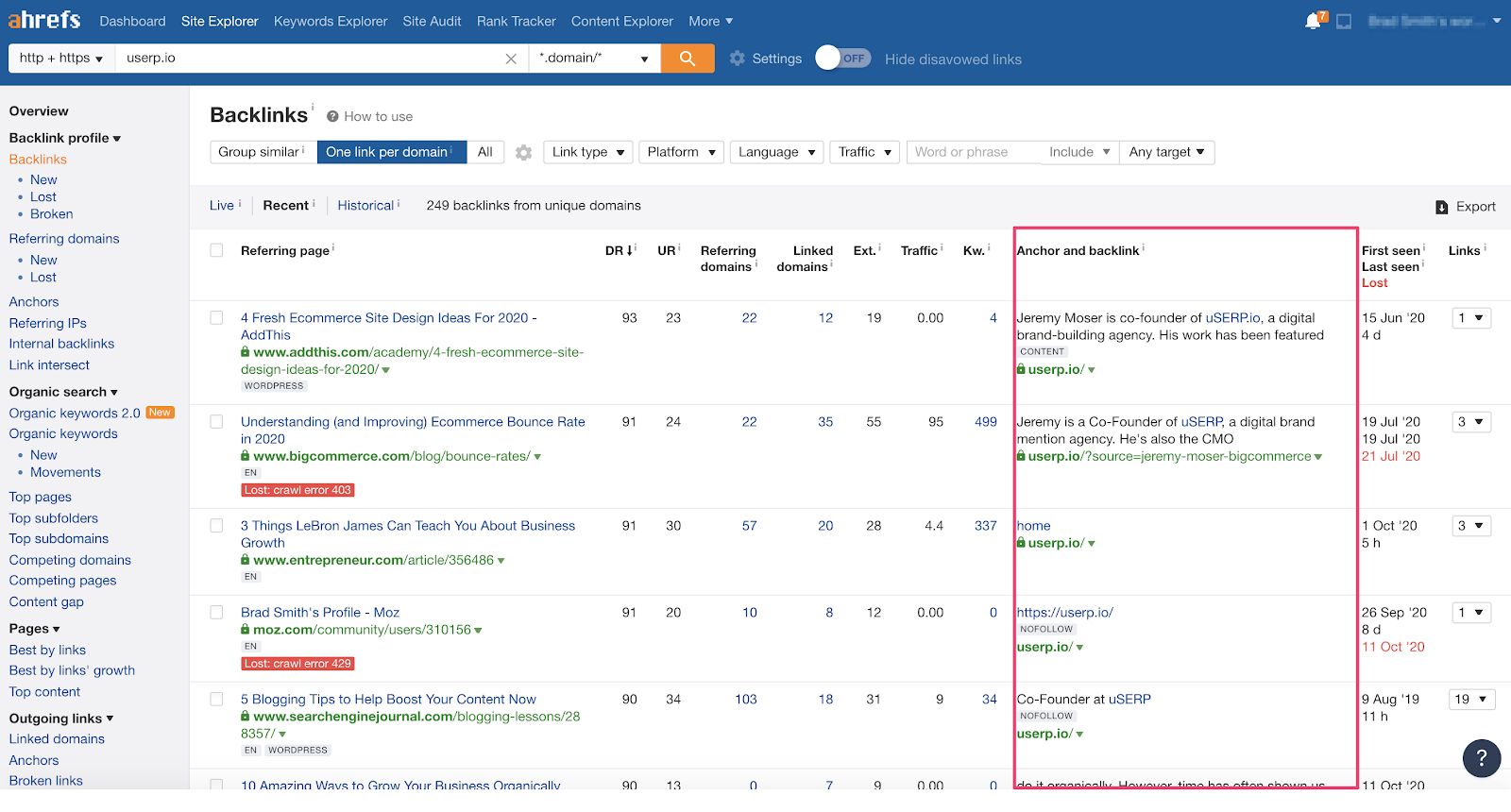The height and width of the screenshot is (812, 1511).
Task: Open Referring domains in sidebar
Action: point(64,239)
